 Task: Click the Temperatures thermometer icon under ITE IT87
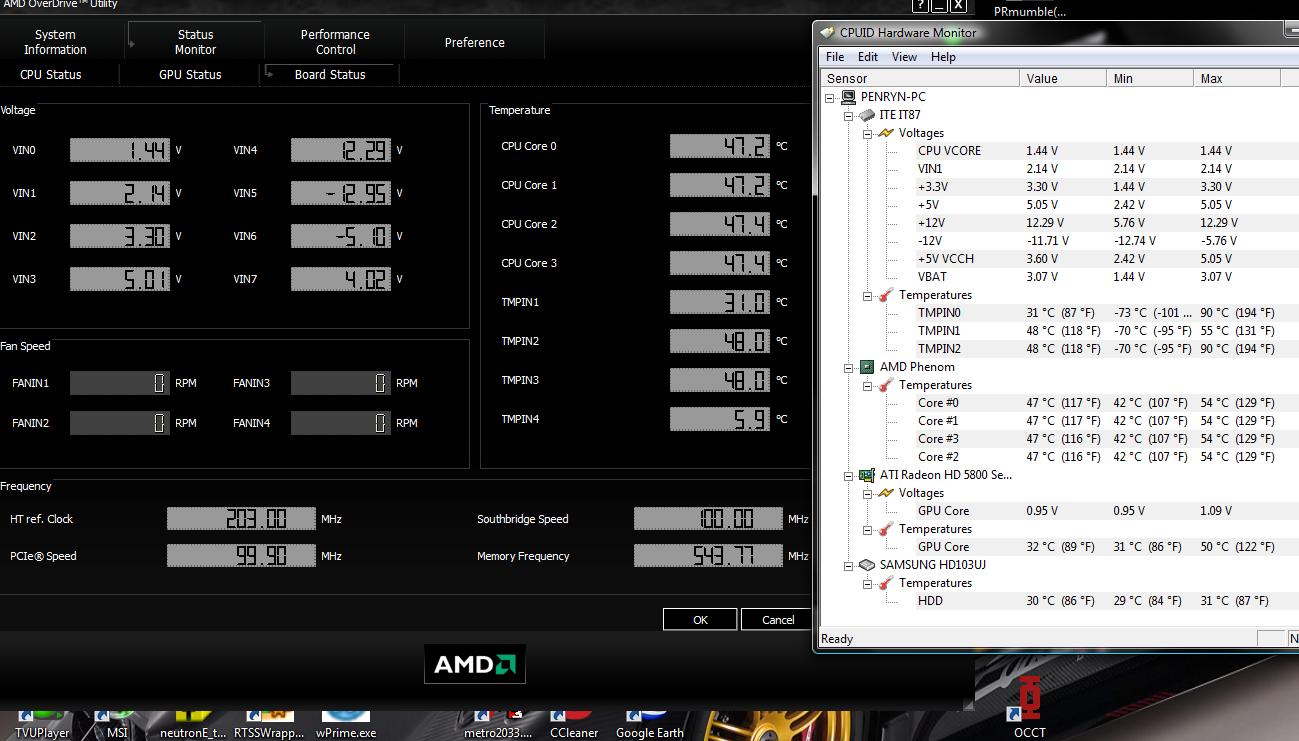pyautogui.click(x=886, y=295)
